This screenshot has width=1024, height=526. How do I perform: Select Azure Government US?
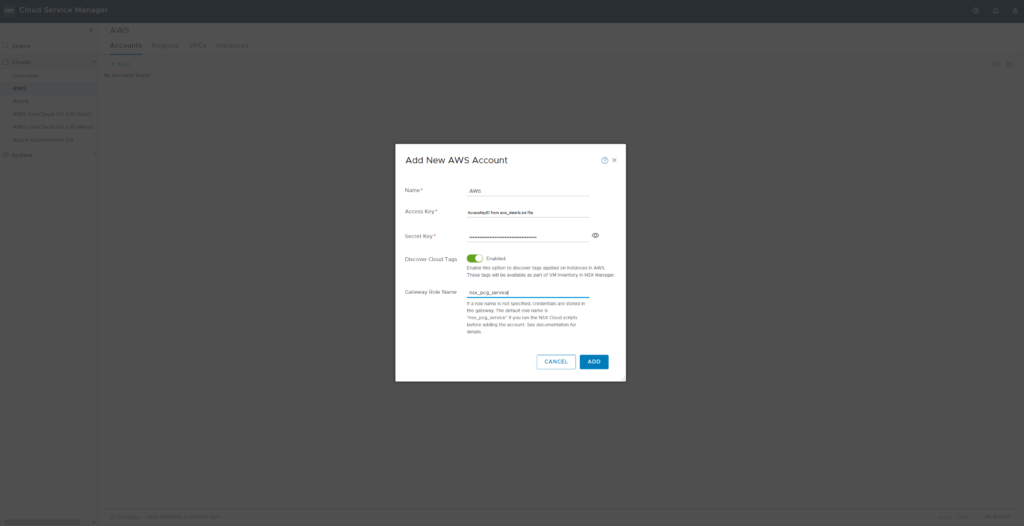(x=42, y=140)
